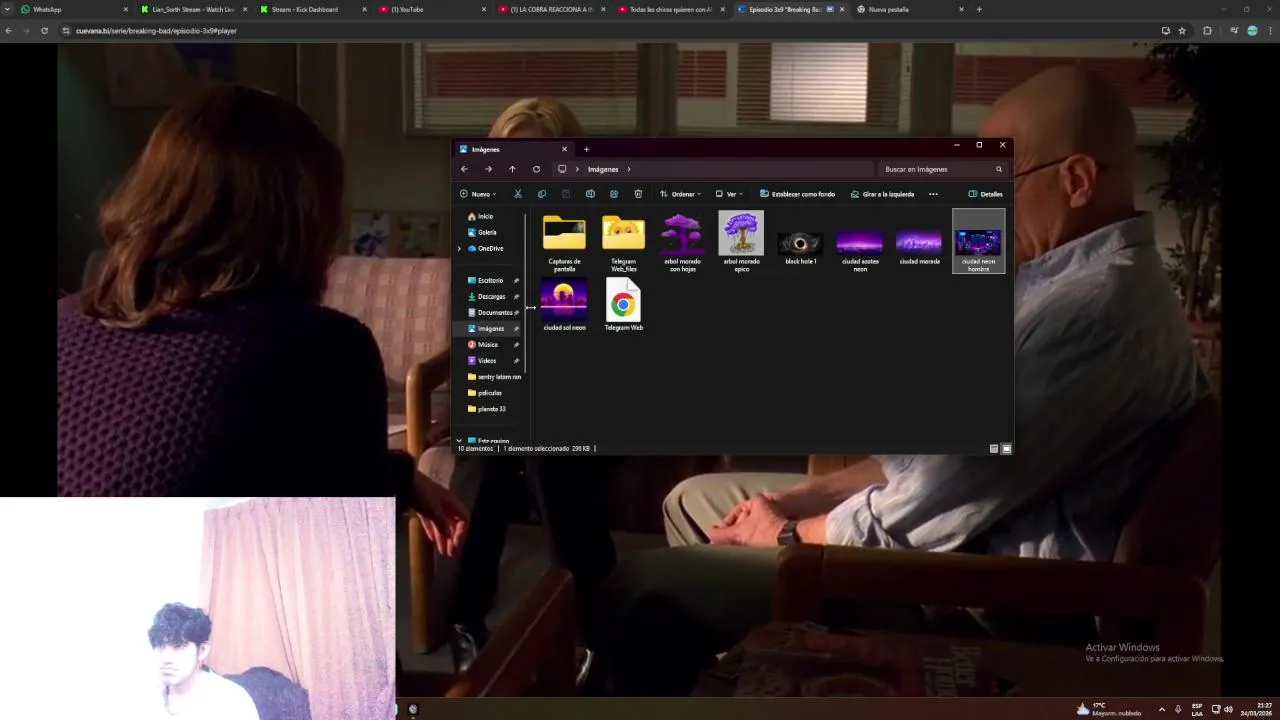Go forward in File Explorer
The image size is (1280, 720).
[x=488, y=169]
